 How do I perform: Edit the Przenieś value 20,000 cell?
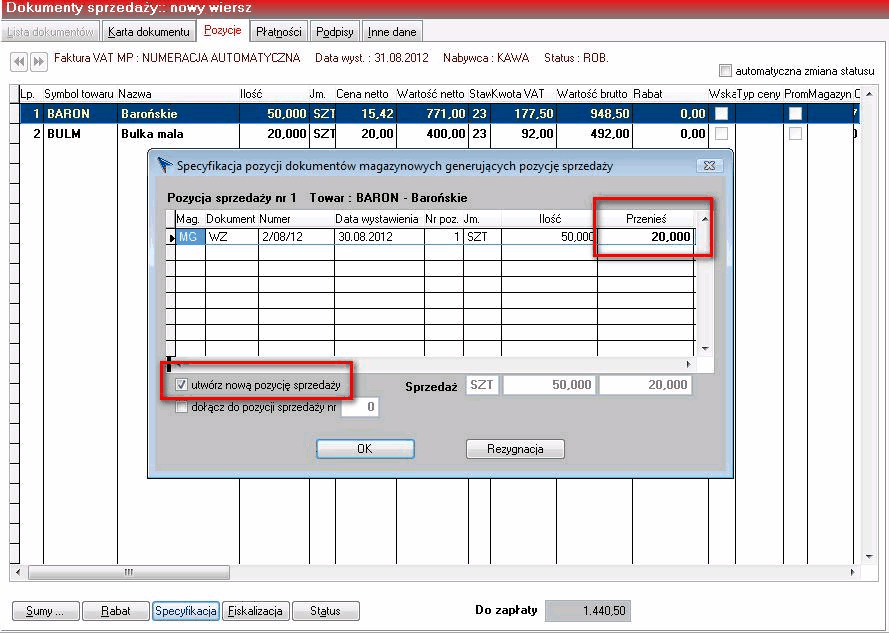tap(646, 237)
